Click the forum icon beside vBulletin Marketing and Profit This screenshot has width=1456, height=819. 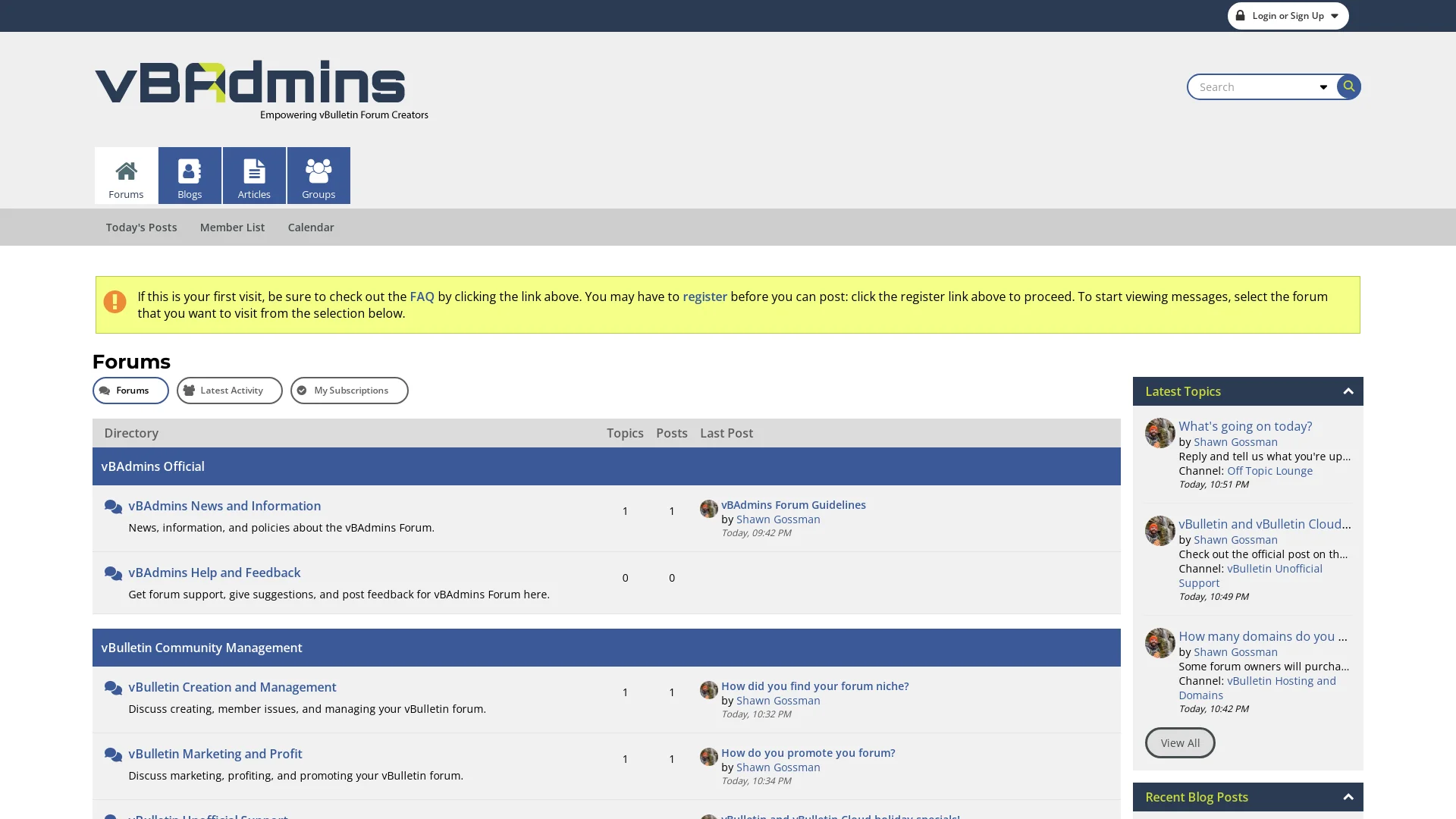pos(113,755)
